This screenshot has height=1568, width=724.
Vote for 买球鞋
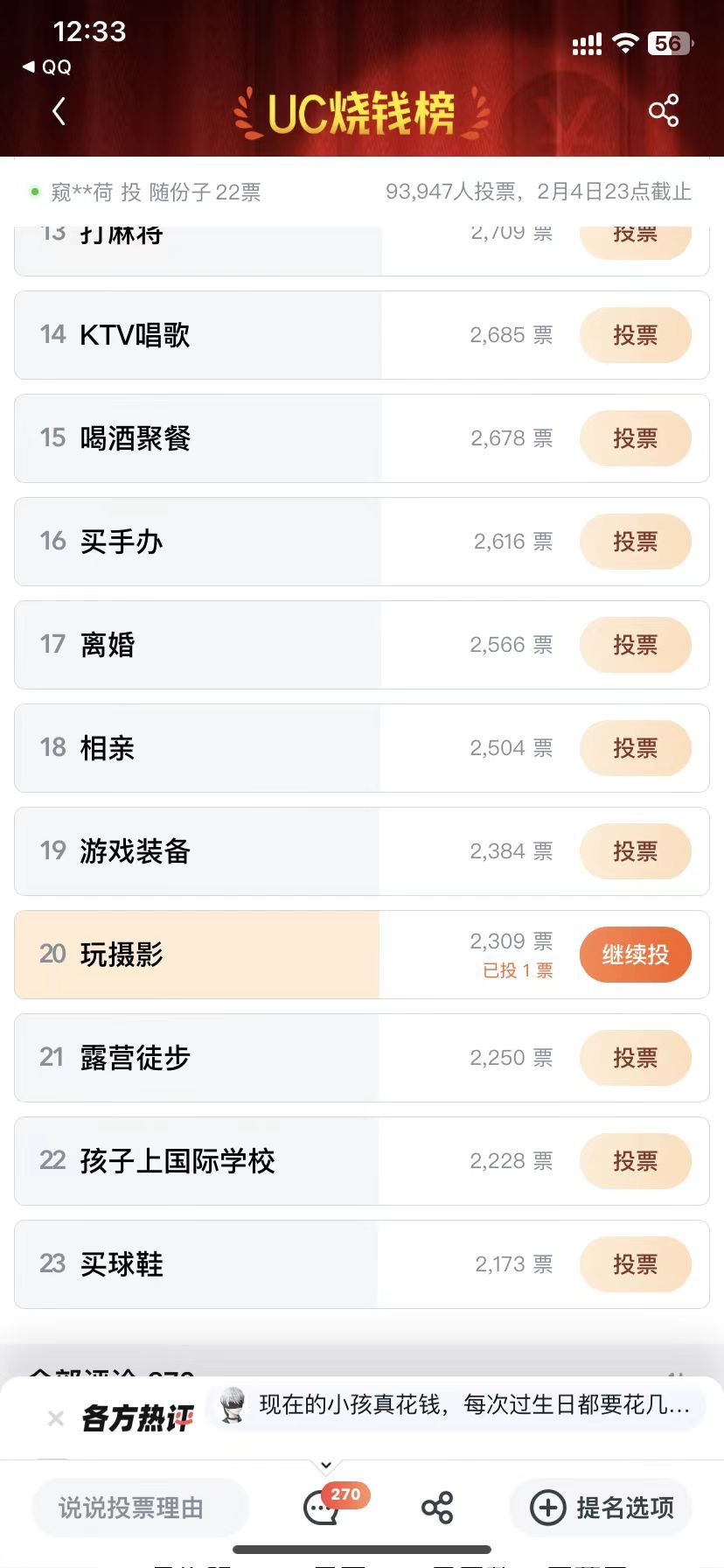click(636, 1264)
